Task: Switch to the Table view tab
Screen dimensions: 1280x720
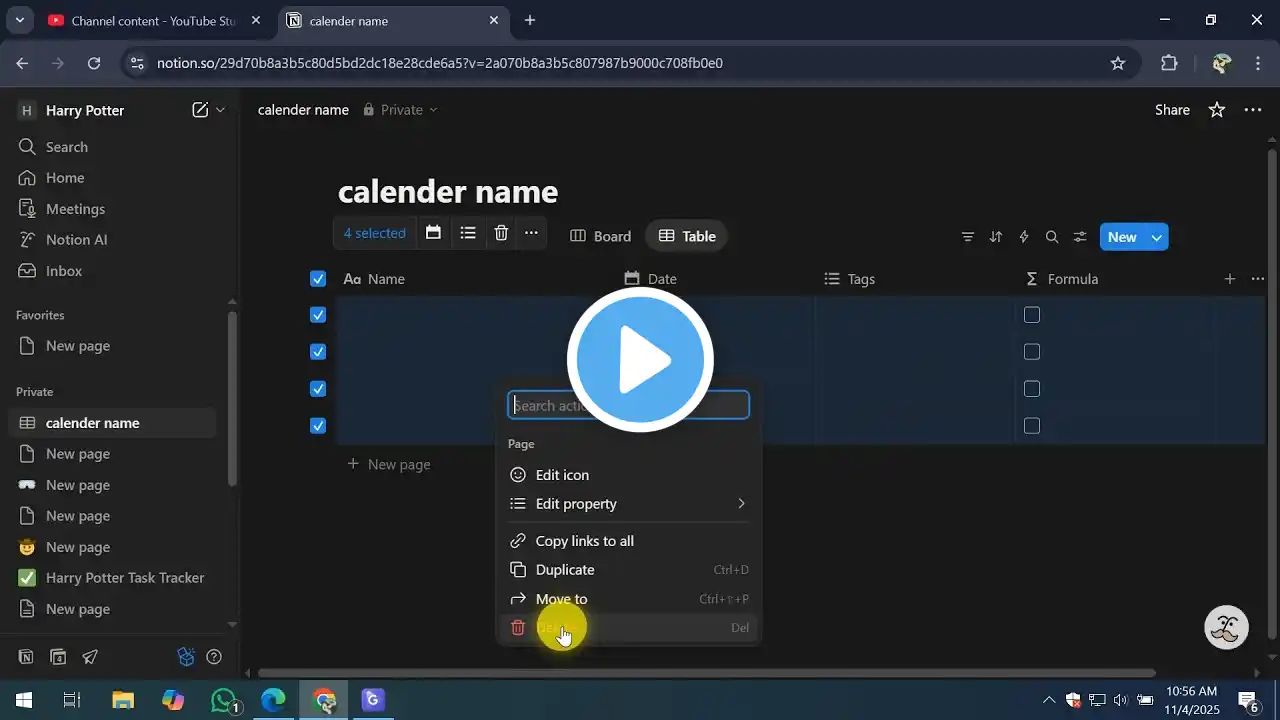Action: click(x=687, y=236)
